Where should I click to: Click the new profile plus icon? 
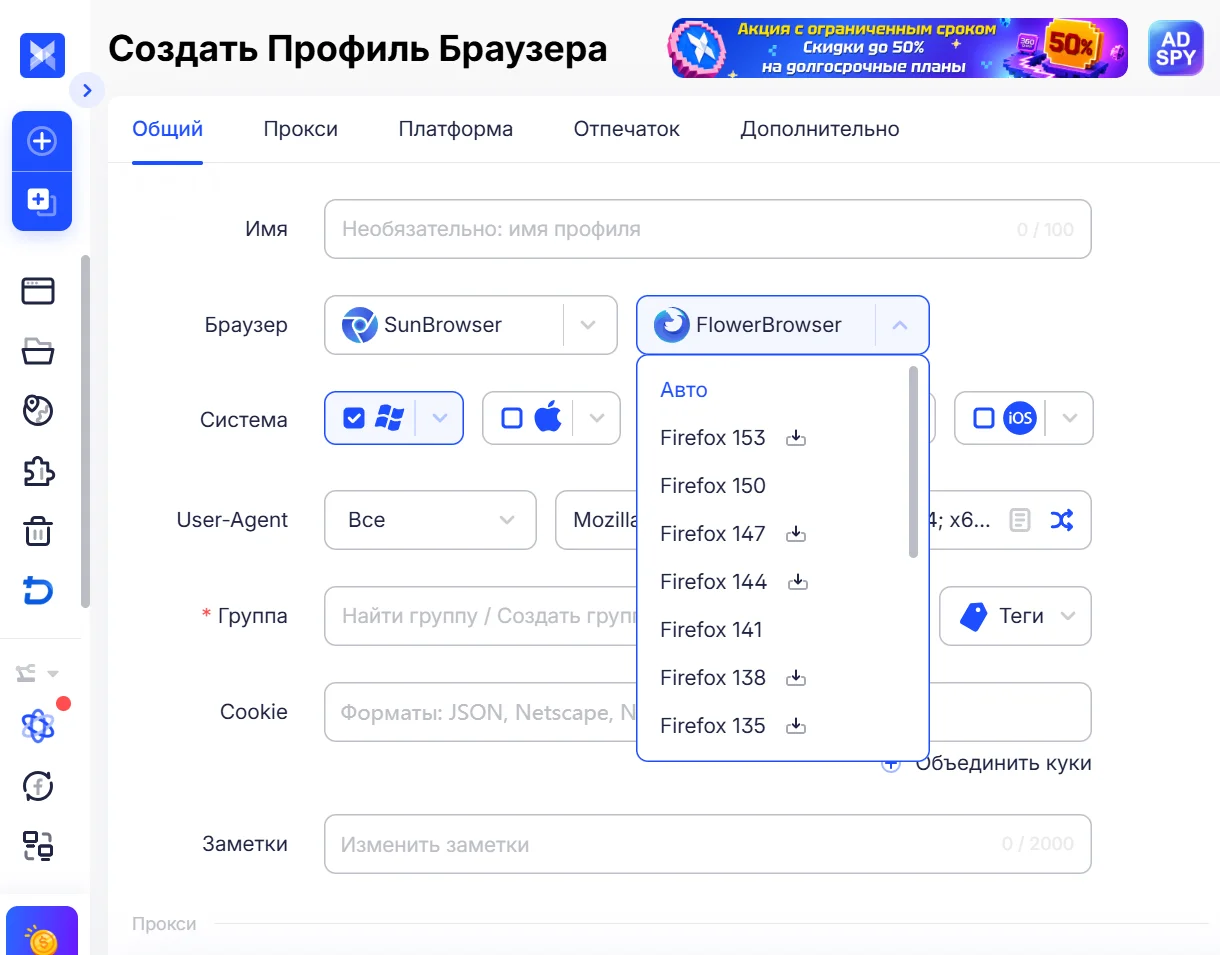coord(42,141)
